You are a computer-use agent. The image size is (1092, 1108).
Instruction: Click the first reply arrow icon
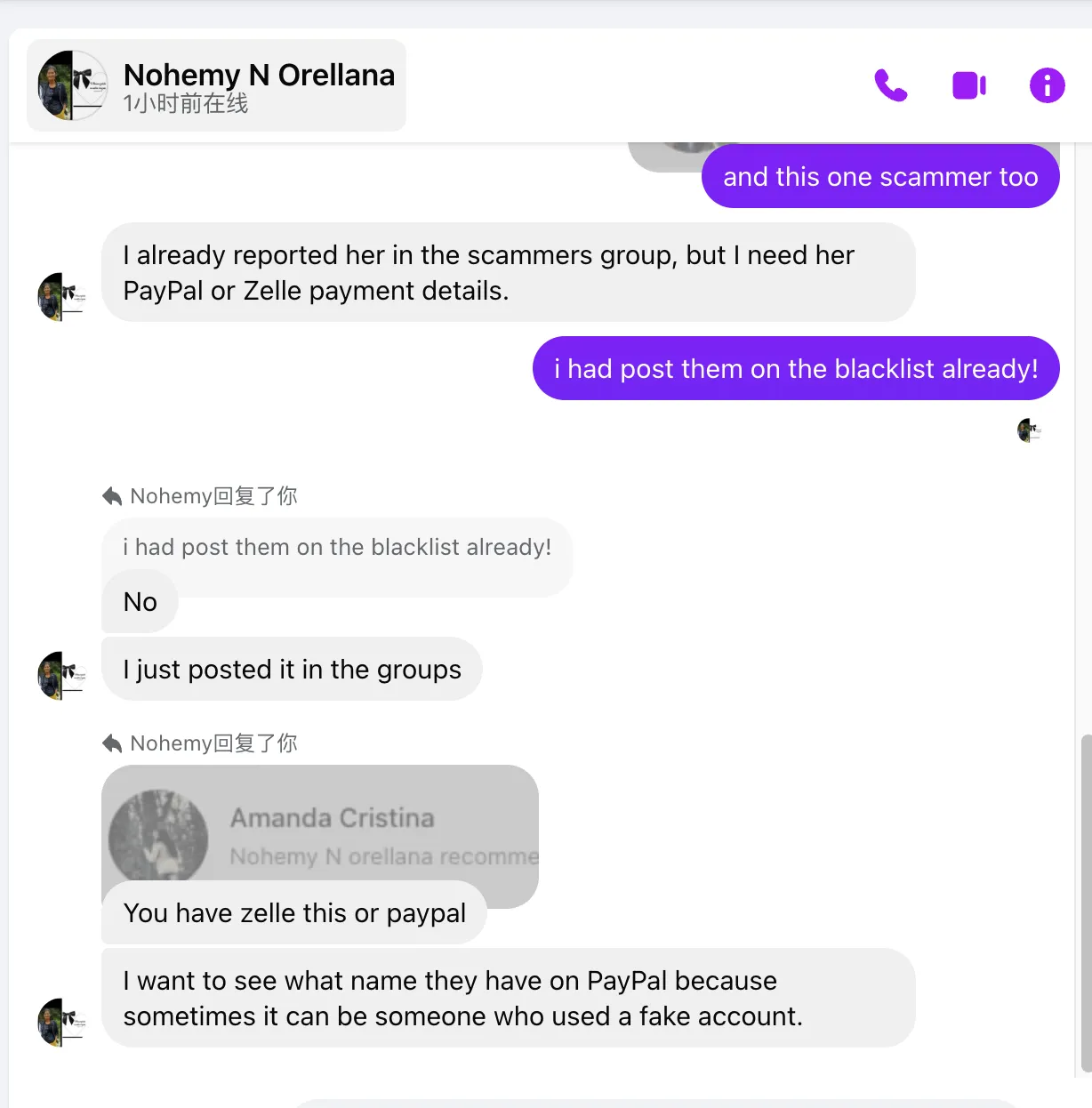[x=112, y=496]
